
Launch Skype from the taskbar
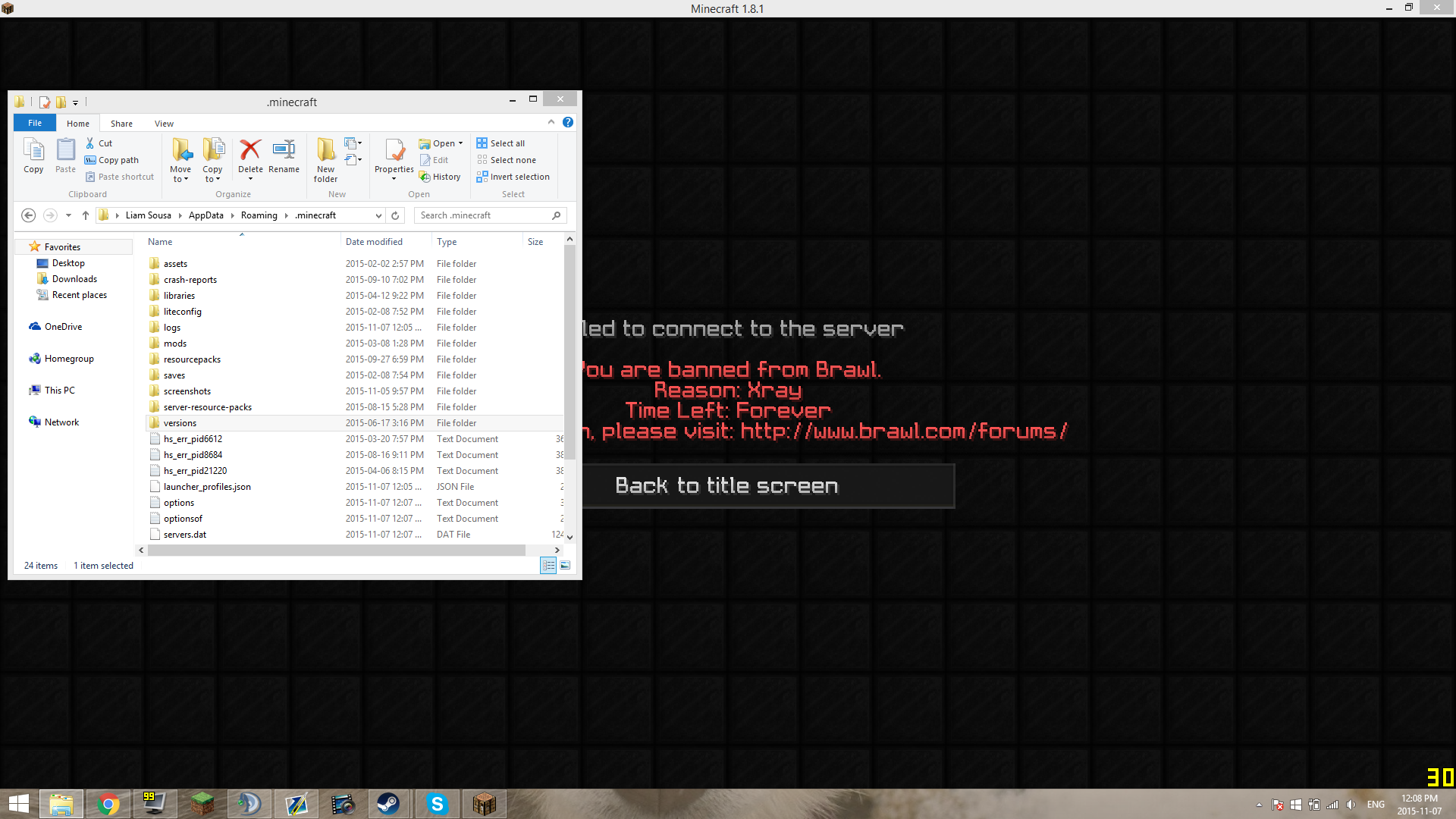(x=437, y=804)
